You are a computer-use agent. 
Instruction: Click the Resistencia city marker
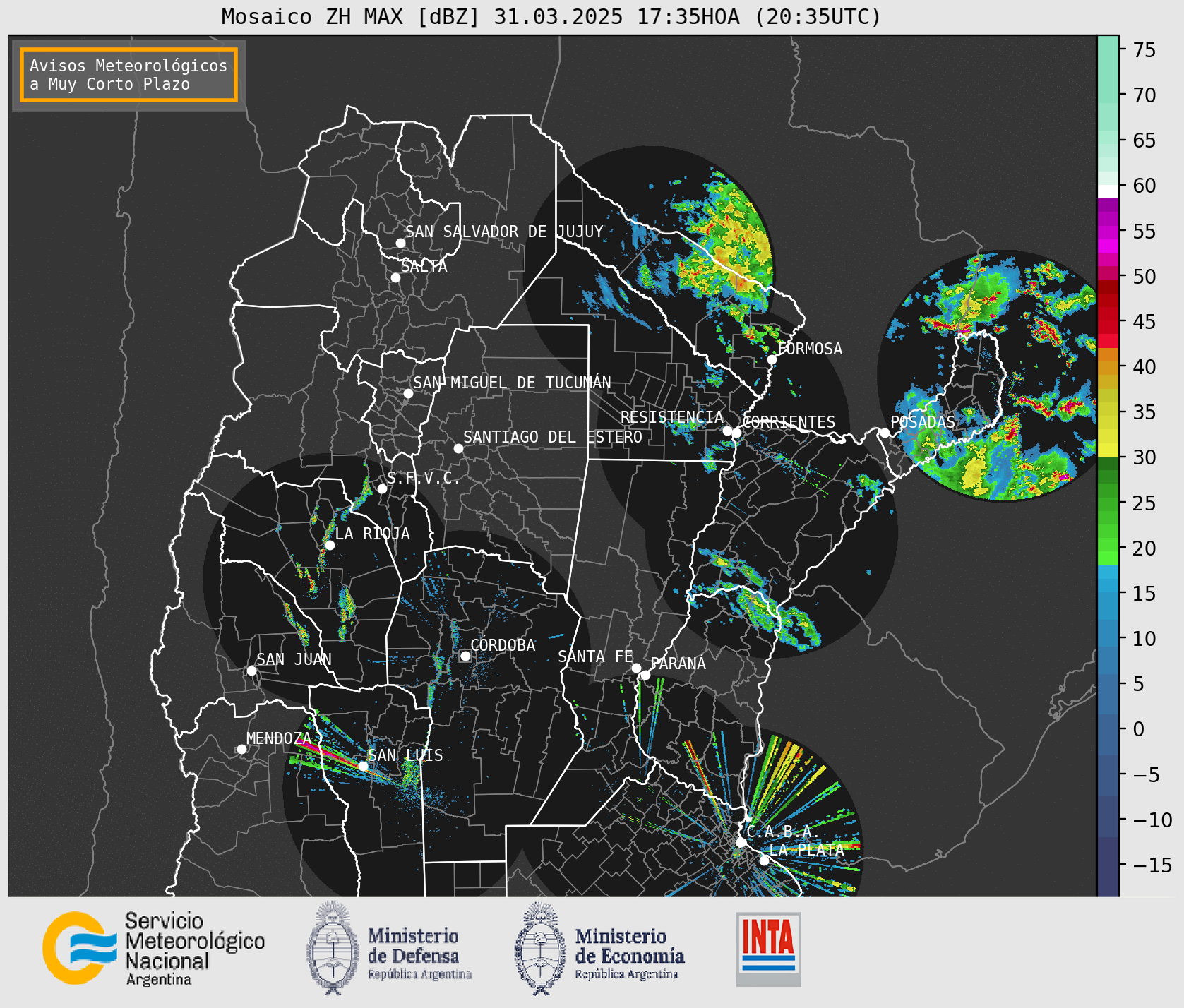tap(727, 431)
